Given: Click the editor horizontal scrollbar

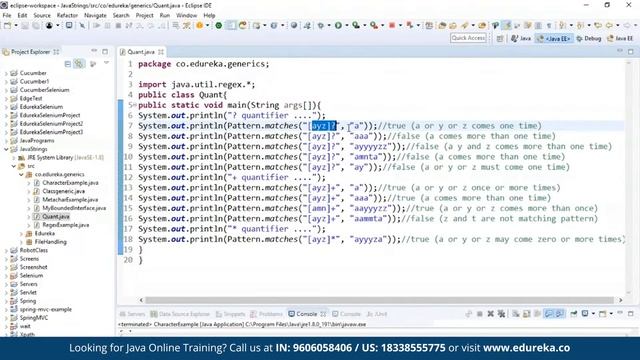Looking at the screenshot, I should 380,300.
